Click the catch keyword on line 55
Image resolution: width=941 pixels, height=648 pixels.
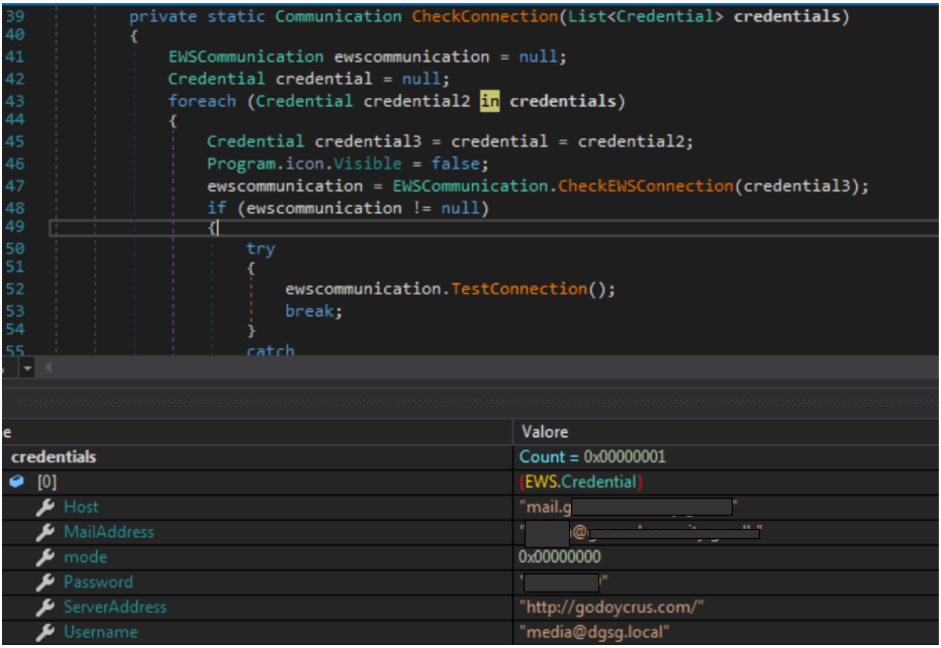(x=270, y=350)
